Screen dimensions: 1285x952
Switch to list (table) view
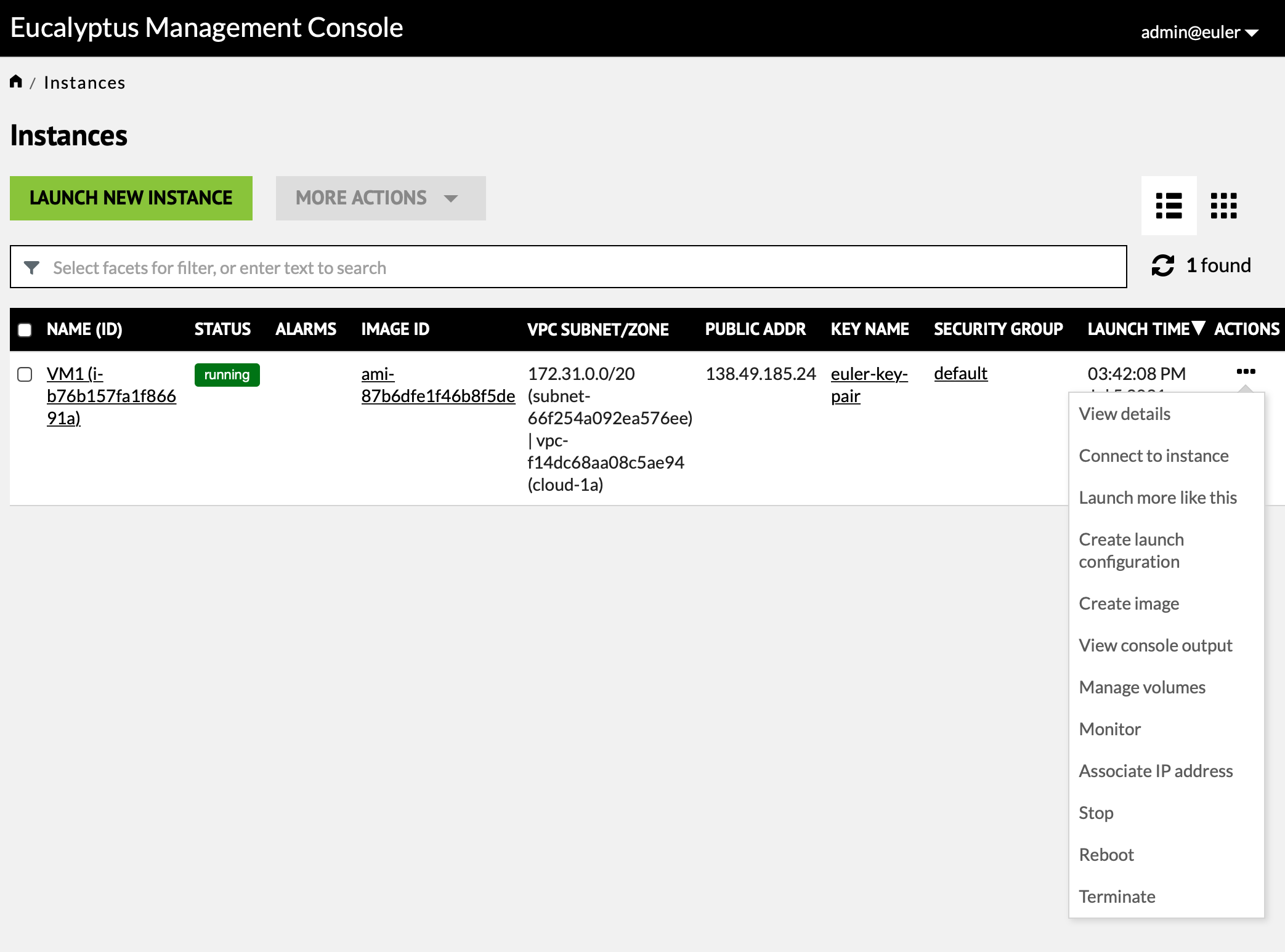(1169, 206)
